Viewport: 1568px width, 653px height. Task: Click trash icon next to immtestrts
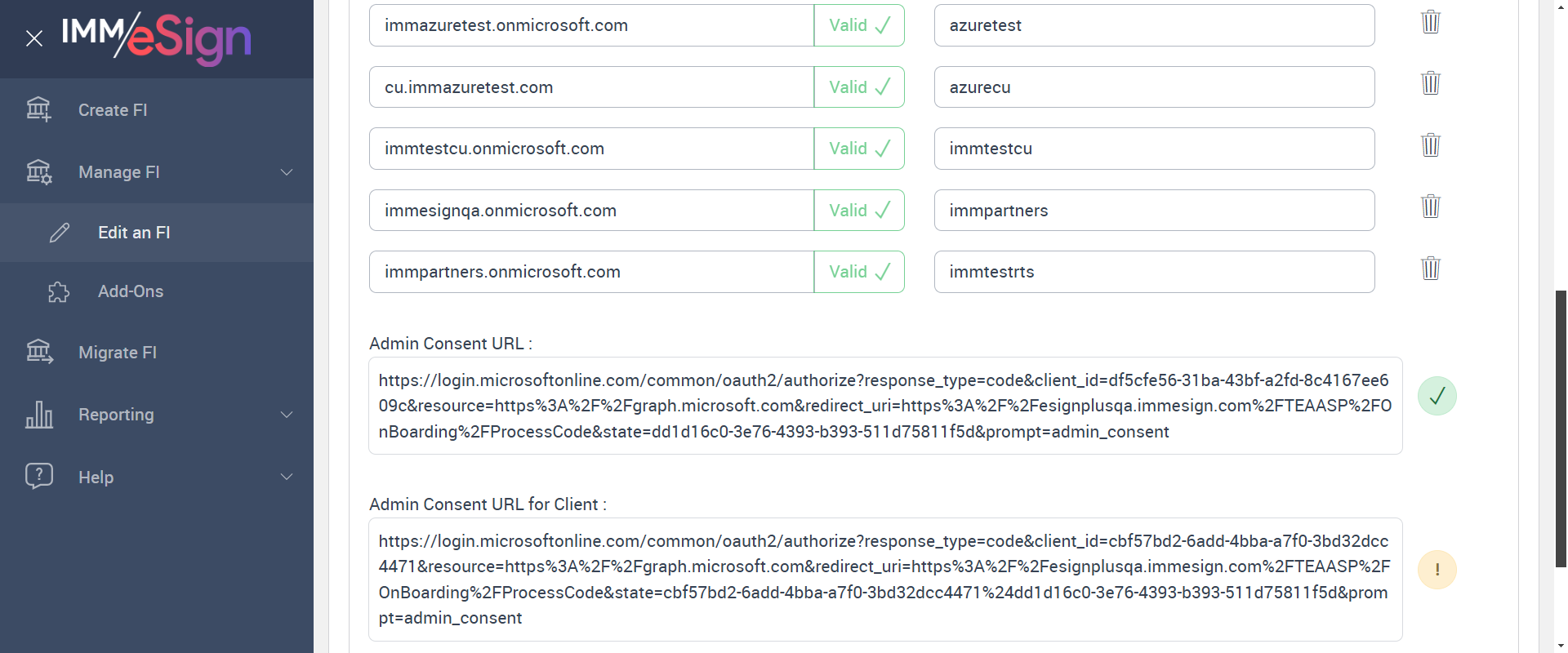pos(1430,269)
